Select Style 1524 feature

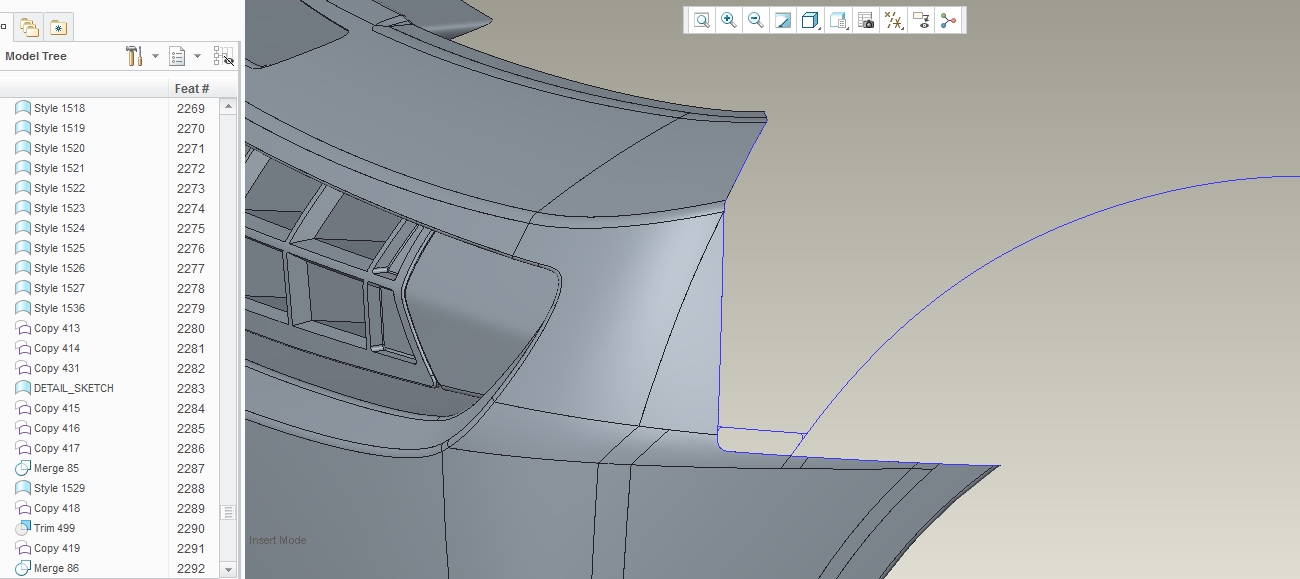tap(59, 228)
